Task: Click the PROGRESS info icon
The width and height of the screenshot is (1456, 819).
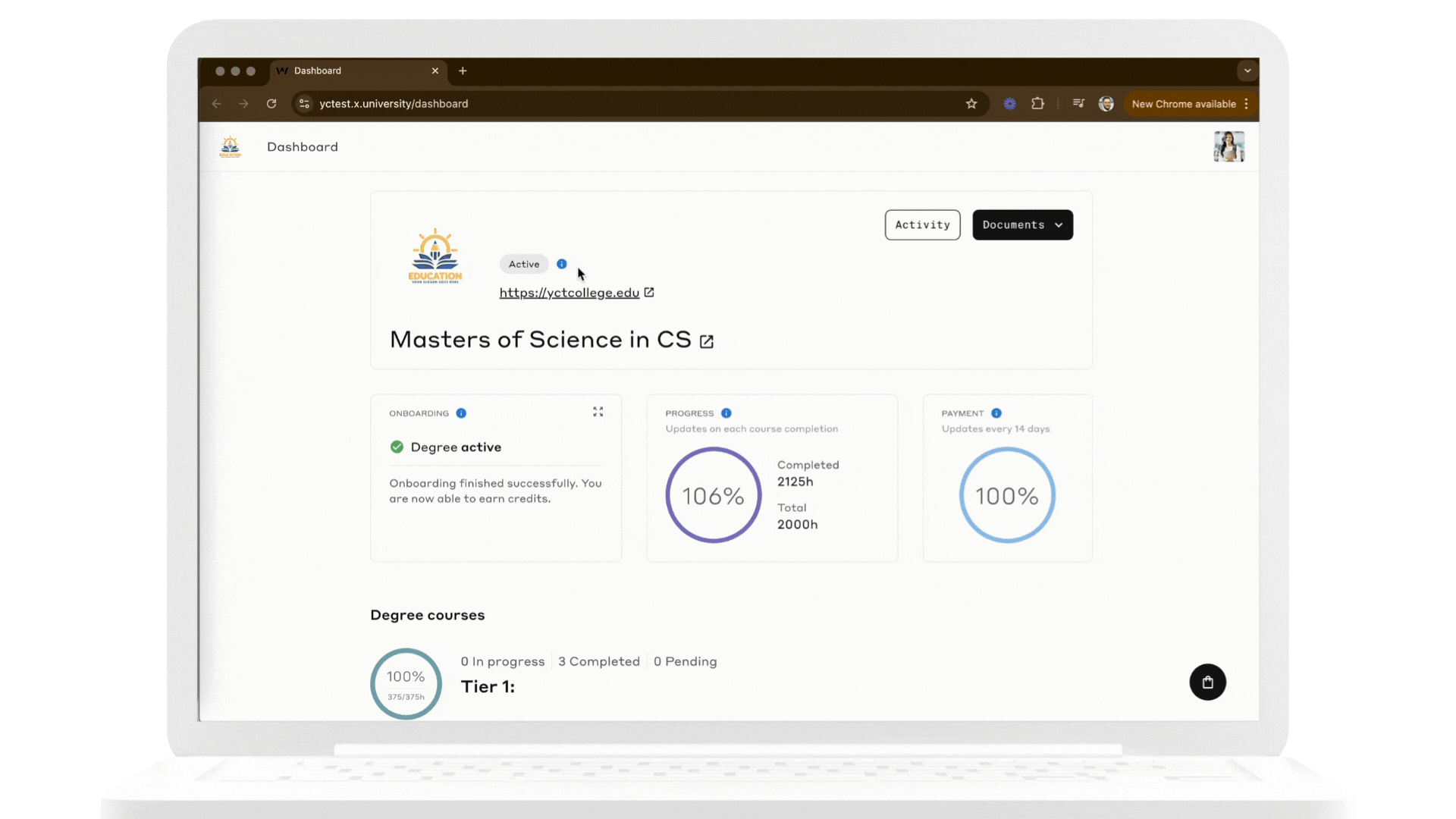Action: (x=726, y=413)
